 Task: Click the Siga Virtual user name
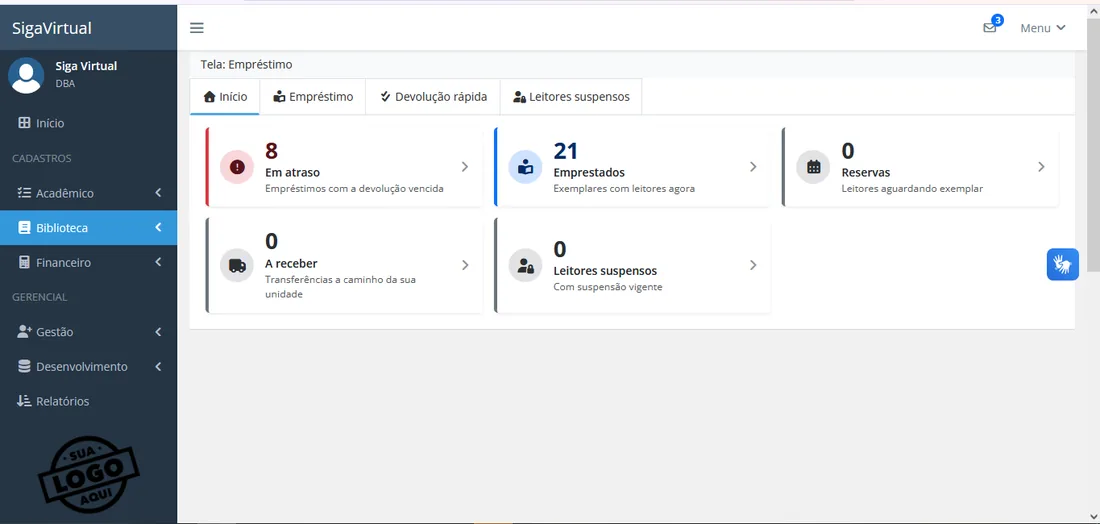tap(86, 66)
